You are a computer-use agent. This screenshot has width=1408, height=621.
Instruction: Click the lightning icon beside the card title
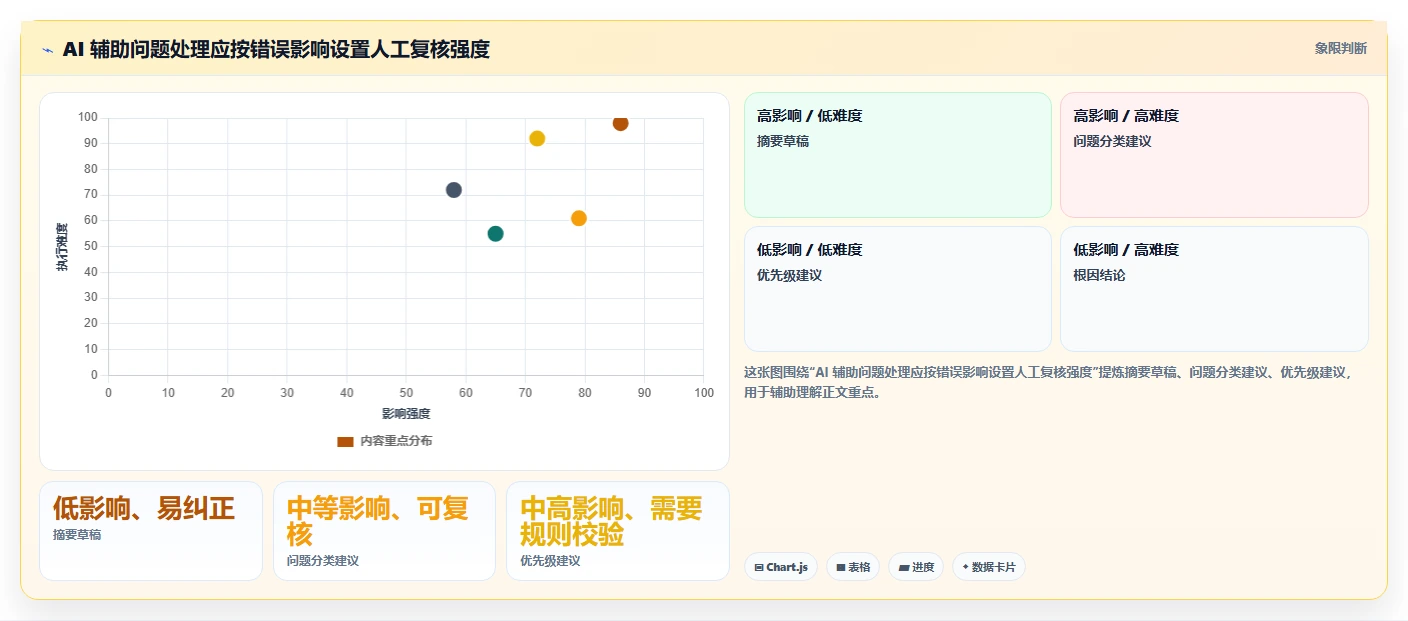[x=48, y=49]
